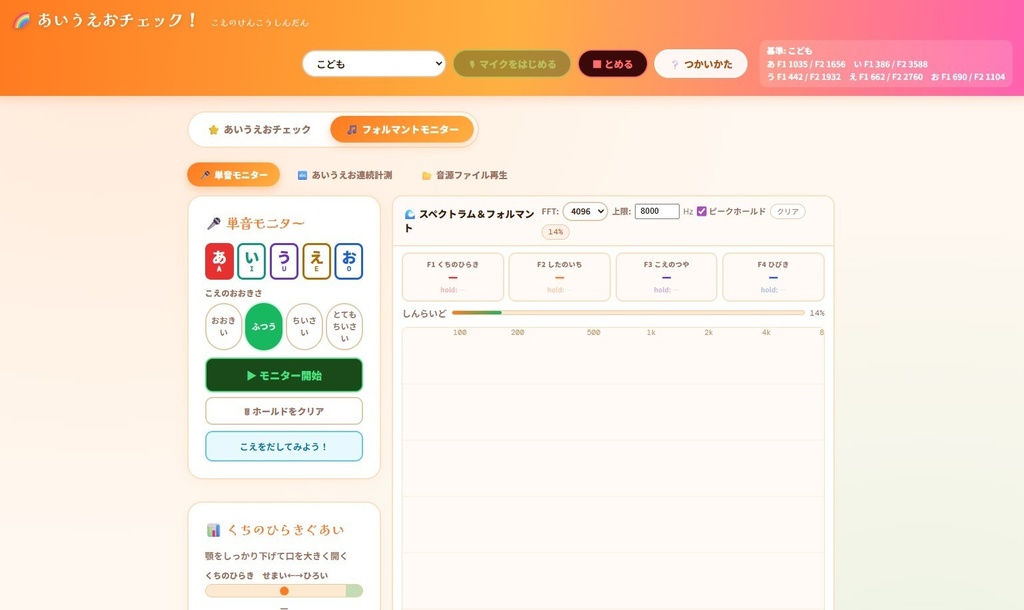Screen dimensions: 1024x610
Task: Click the 上限 frequency input showing 8000
Action: click(x=656, y=211)
